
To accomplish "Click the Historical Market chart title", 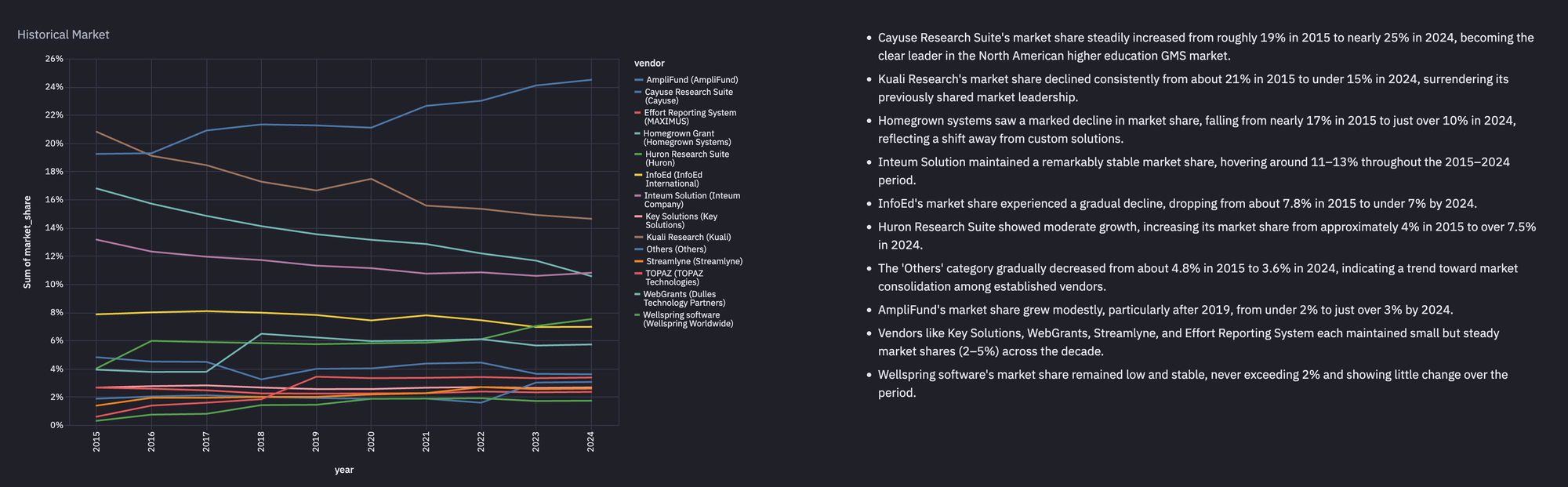I will click(64, 35).
